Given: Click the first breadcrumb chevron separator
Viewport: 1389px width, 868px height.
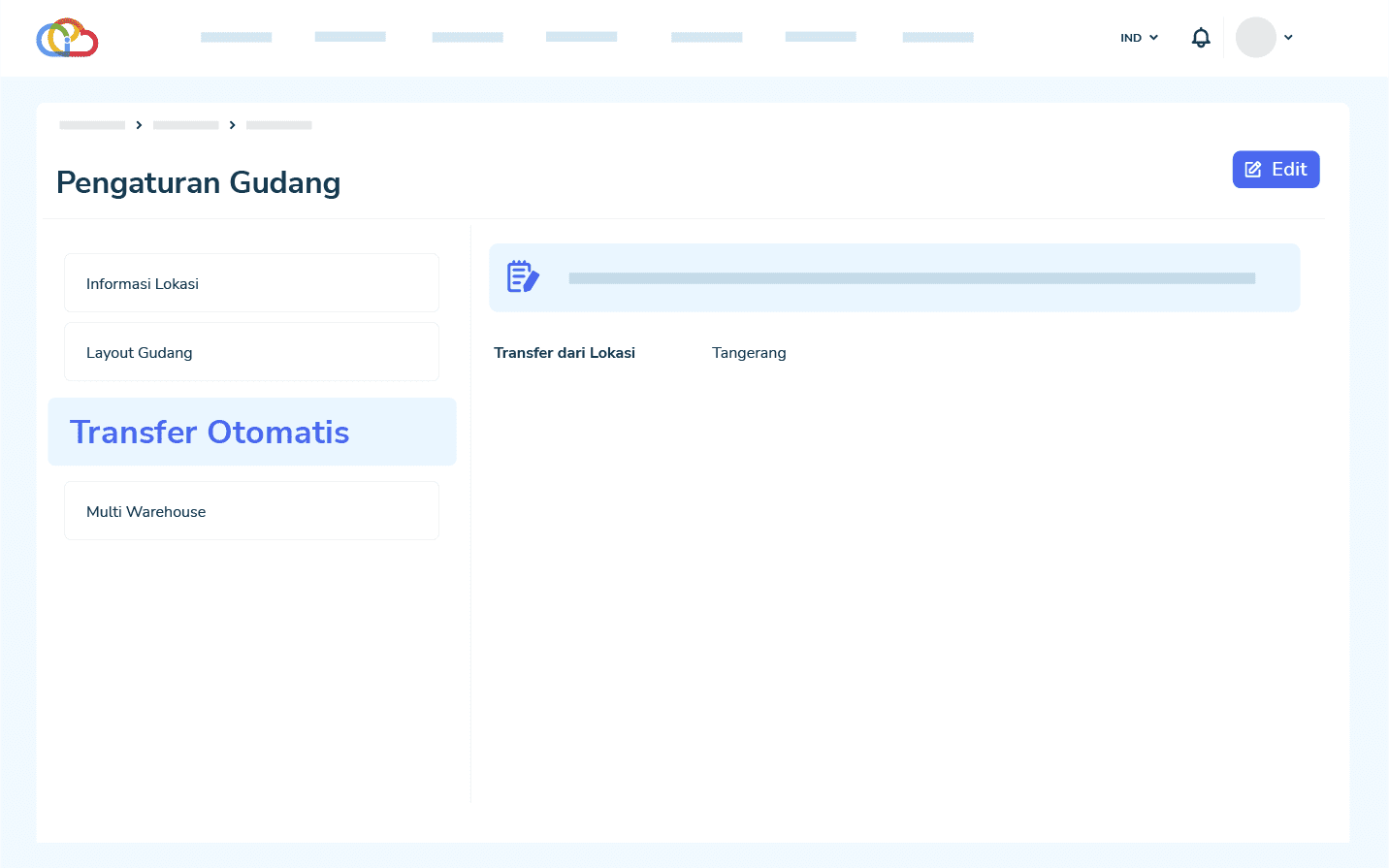Looking at the screenshot, I should (x=140, y=125).
